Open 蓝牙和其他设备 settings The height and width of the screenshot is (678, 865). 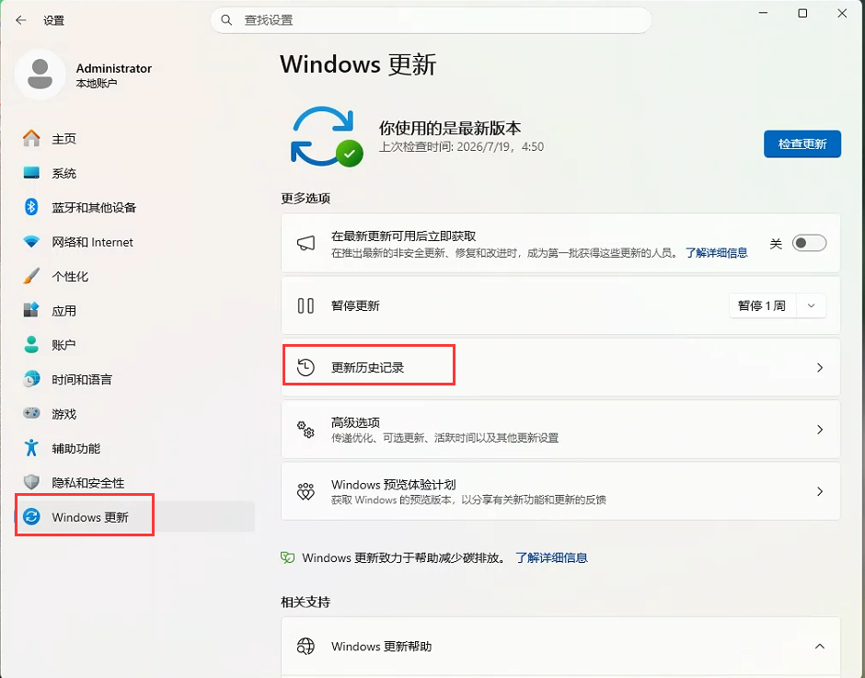135,207
